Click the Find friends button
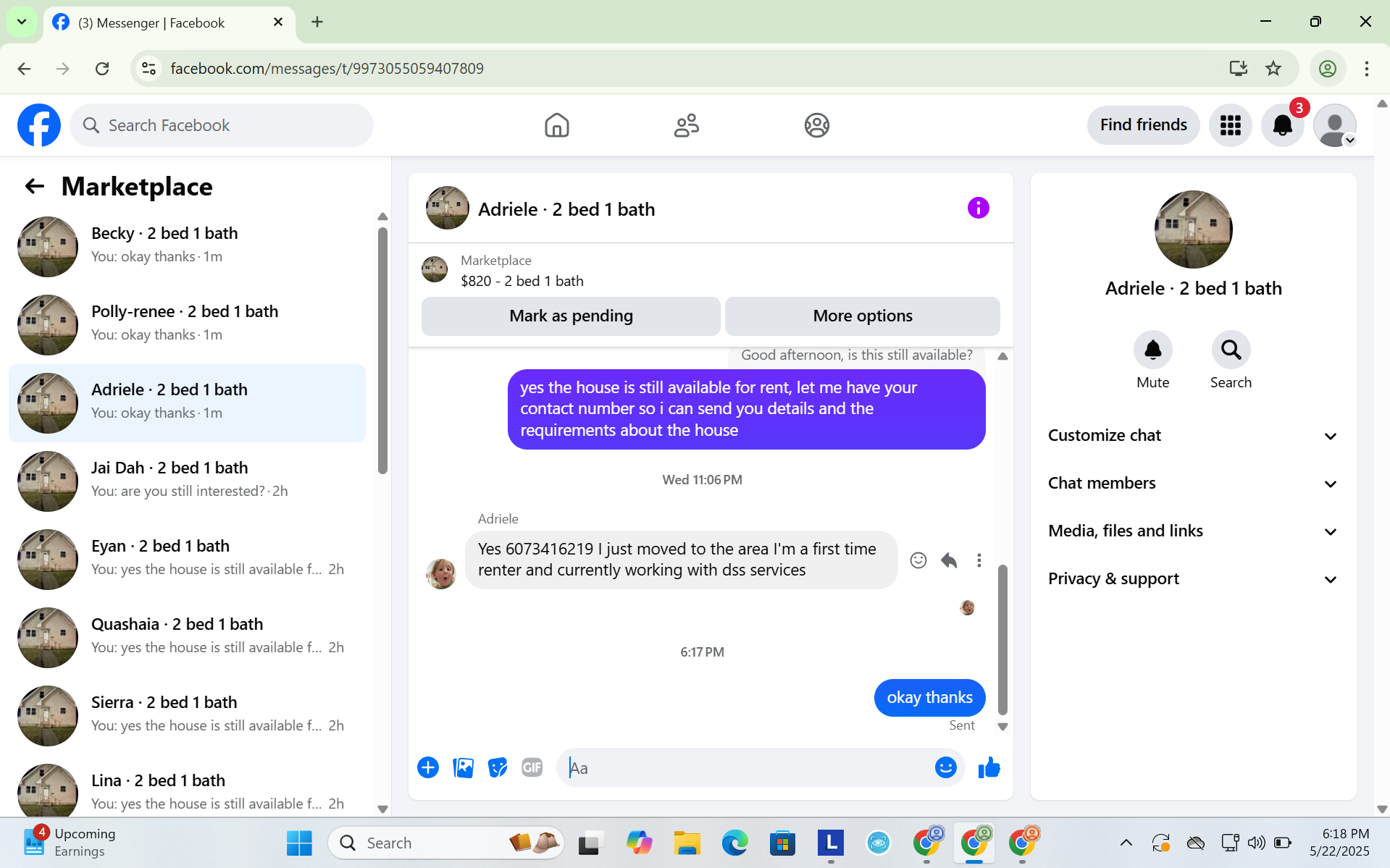 (1143, 125)
